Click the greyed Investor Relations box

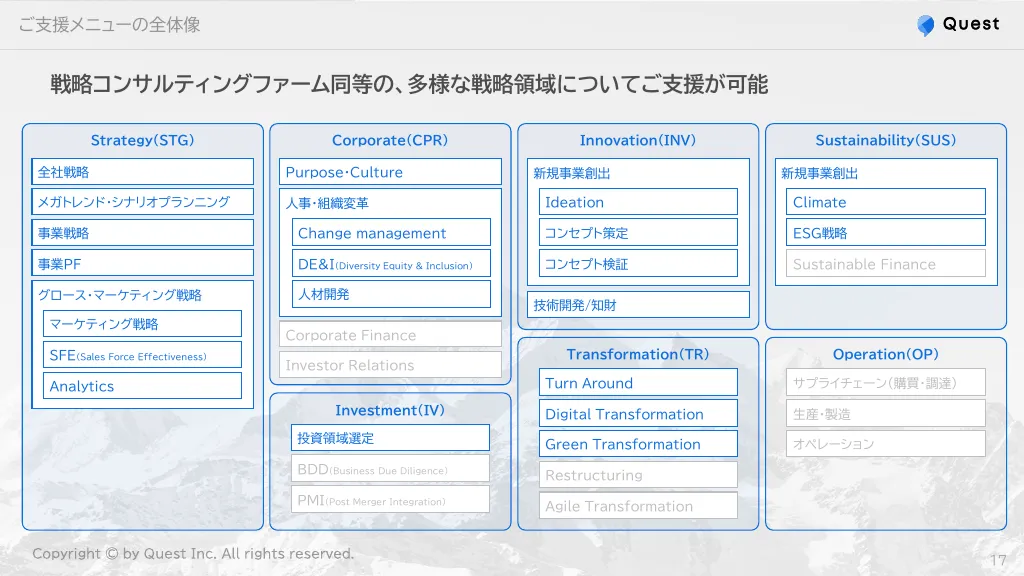point(391,364)
